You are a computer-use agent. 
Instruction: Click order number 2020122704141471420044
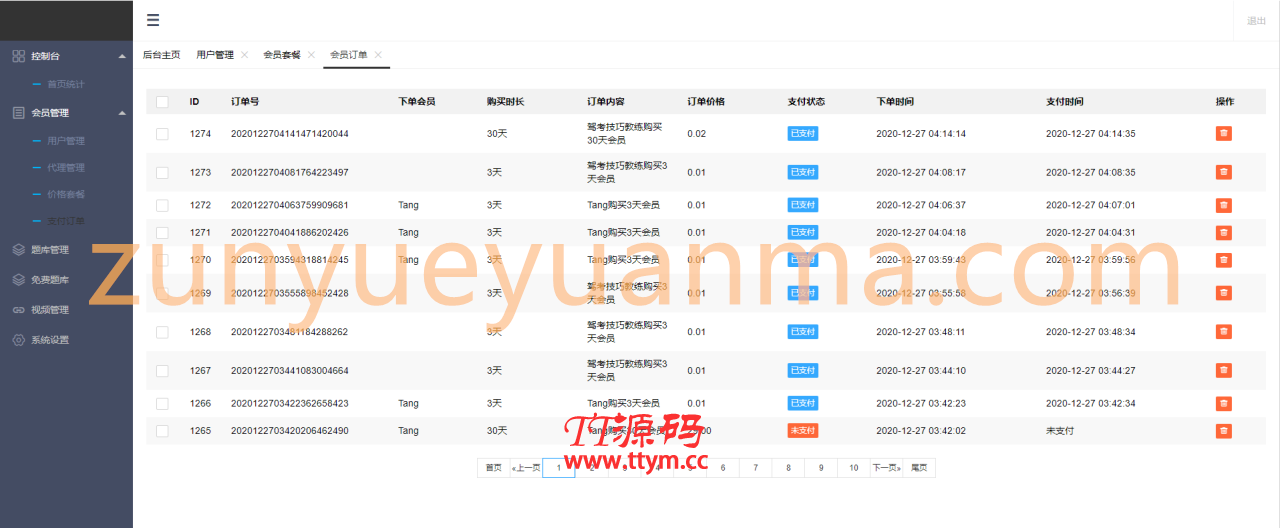tap(290, 133)
